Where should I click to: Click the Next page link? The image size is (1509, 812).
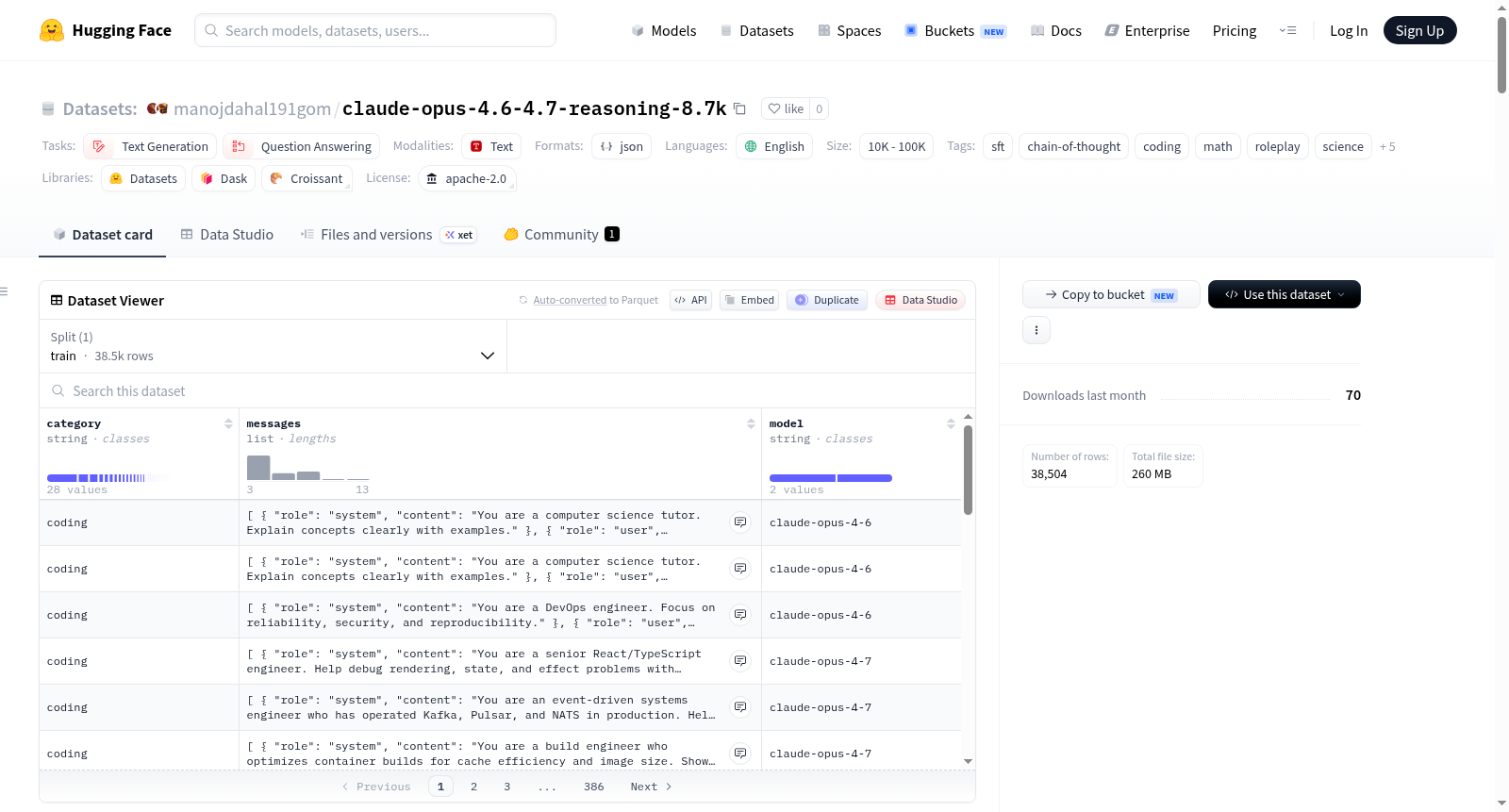(651, 787)
